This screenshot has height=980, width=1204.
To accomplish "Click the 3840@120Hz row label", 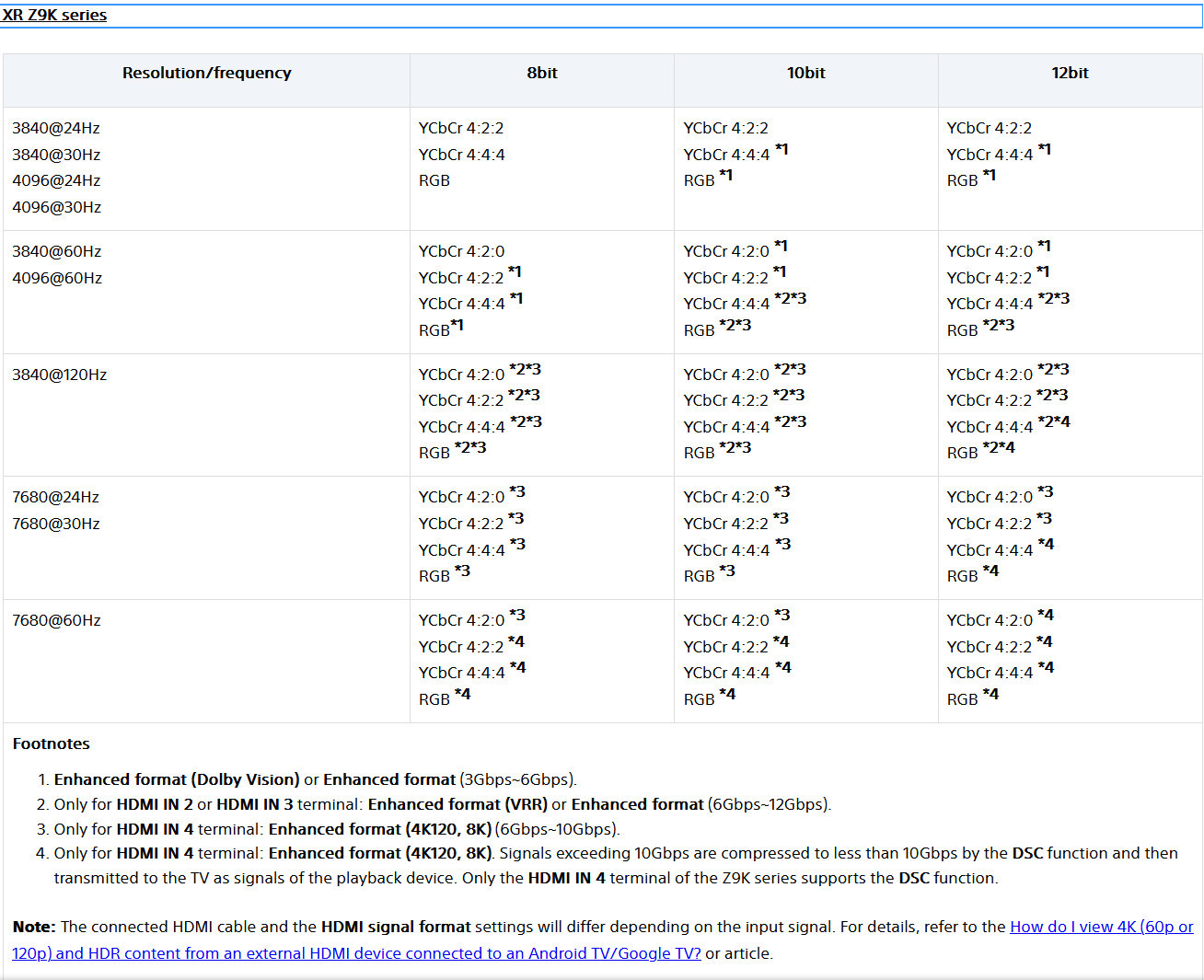I will click(x=60, y=375).
